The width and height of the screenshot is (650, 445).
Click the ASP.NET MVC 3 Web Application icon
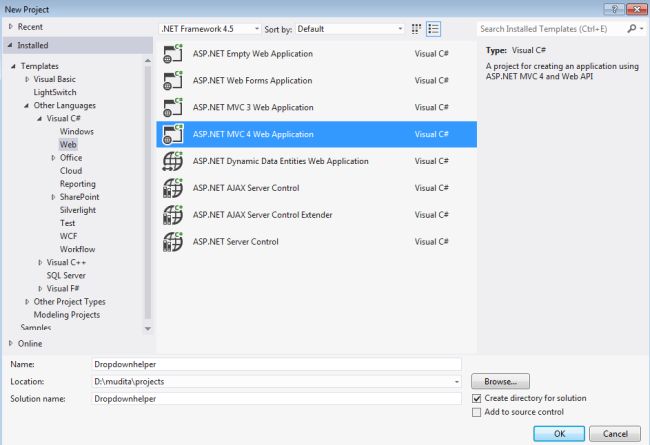point(172,107)
